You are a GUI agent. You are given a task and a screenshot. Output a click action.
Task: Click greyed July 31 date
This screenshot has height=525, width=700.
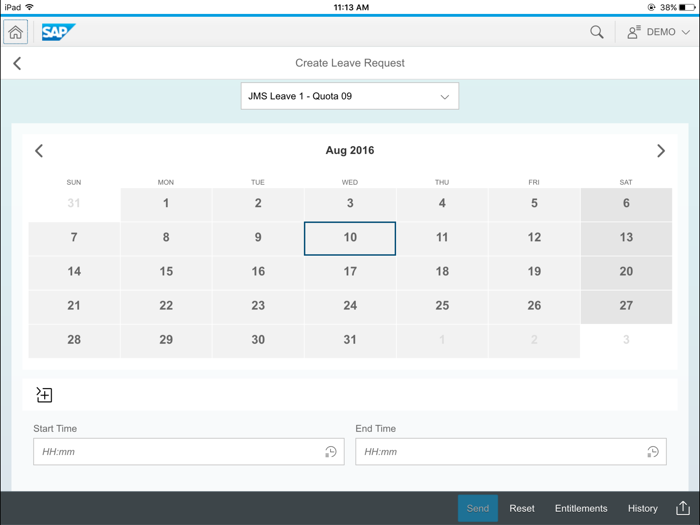[x=74, y=204]
